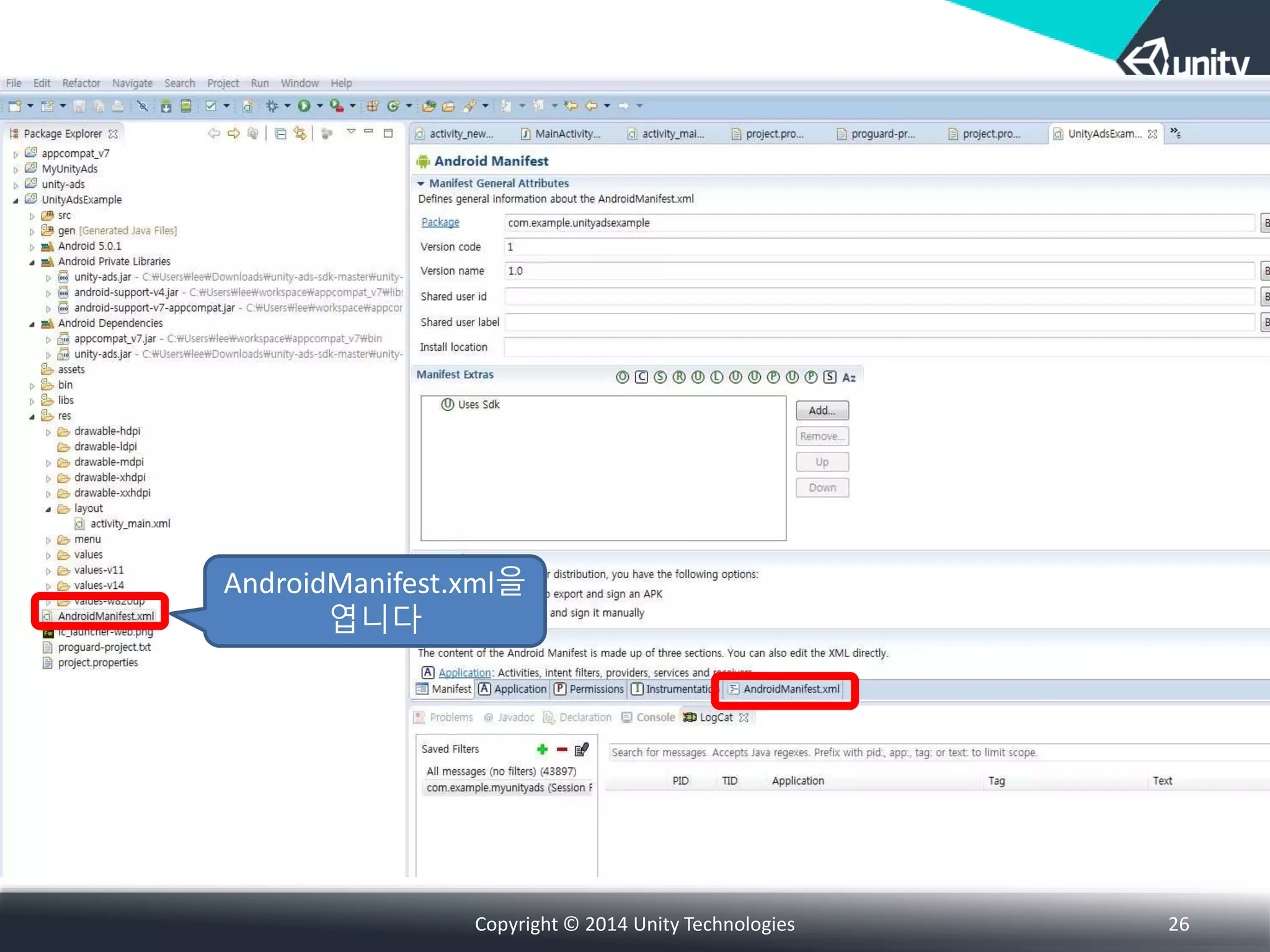
Task: Click the Add... button
Action: pyautogui.click(x=822, y=410)
